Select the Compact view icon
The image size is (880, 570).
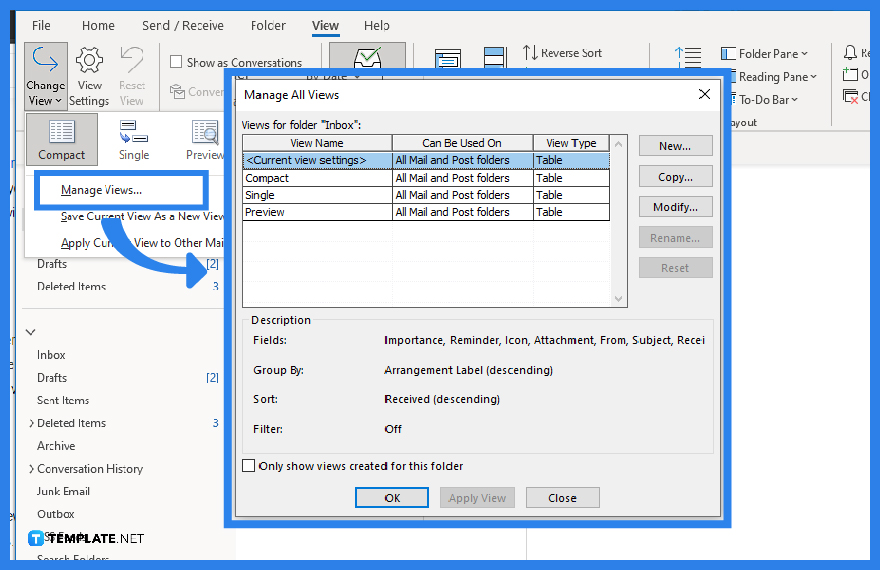click(x=62, y=132)
